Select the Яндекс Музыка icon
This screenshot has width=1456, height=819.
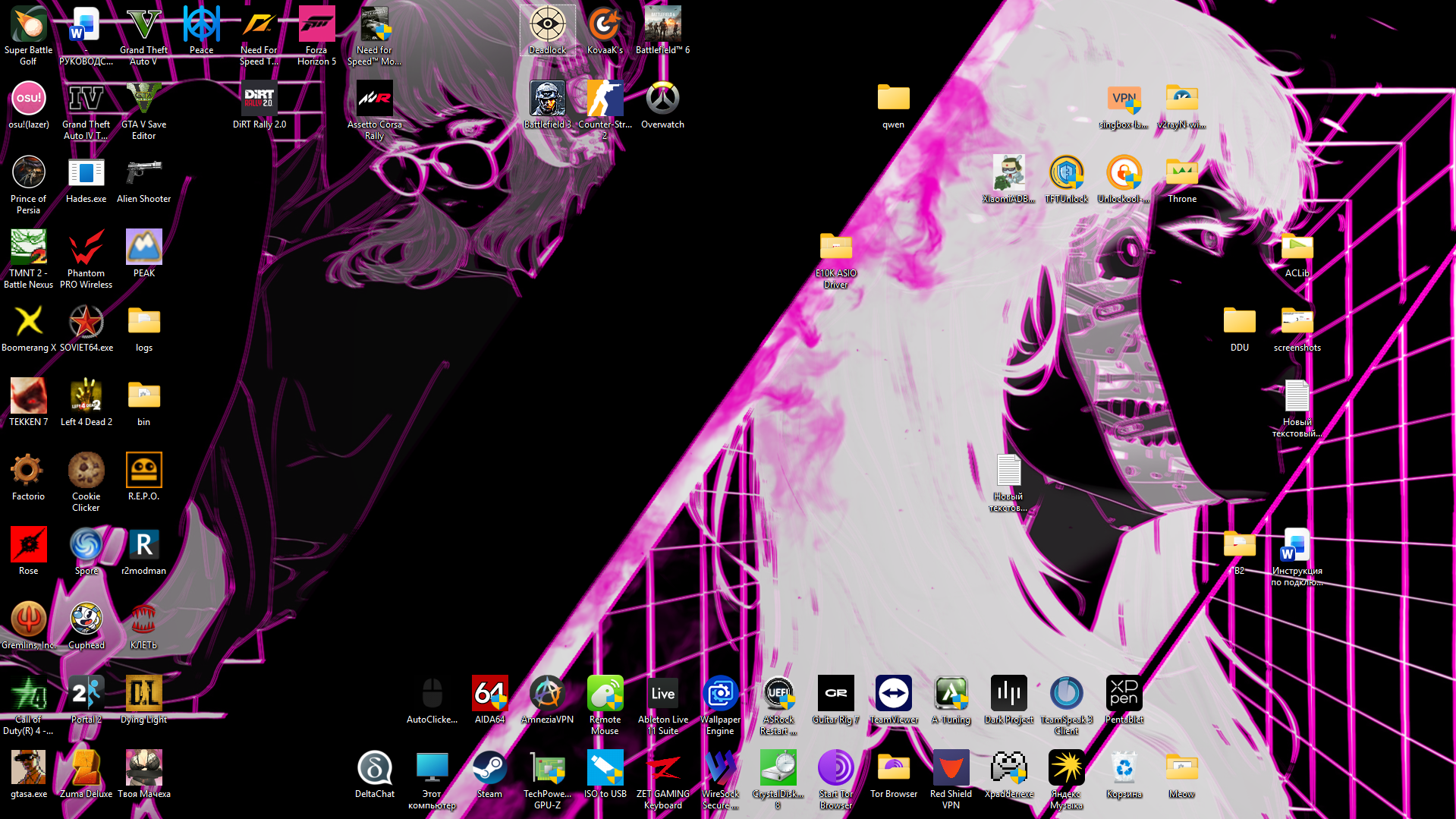pos(1067,779)
